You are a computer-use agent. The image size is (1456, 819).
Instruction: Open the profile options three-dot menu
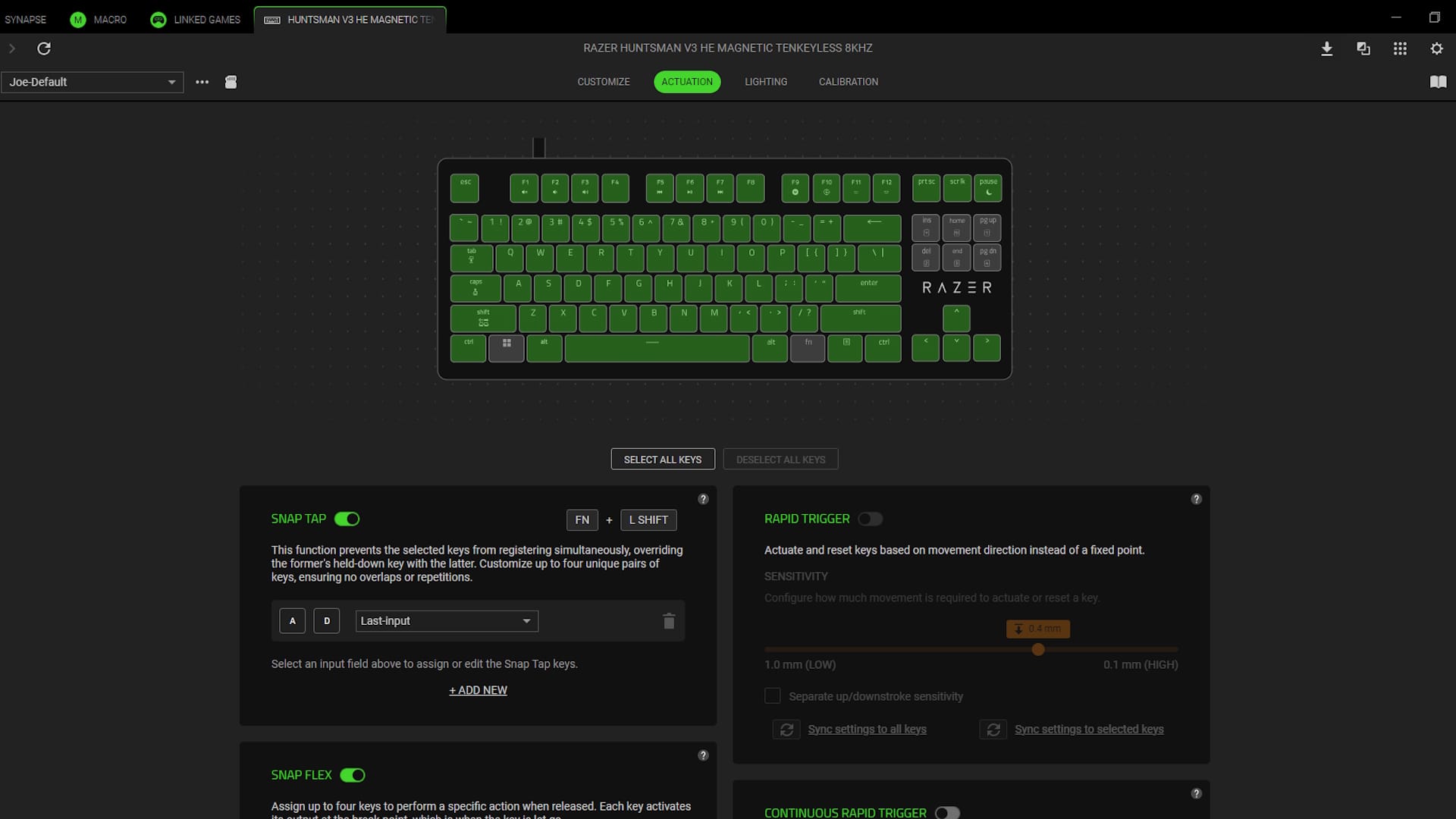(202, 82)
